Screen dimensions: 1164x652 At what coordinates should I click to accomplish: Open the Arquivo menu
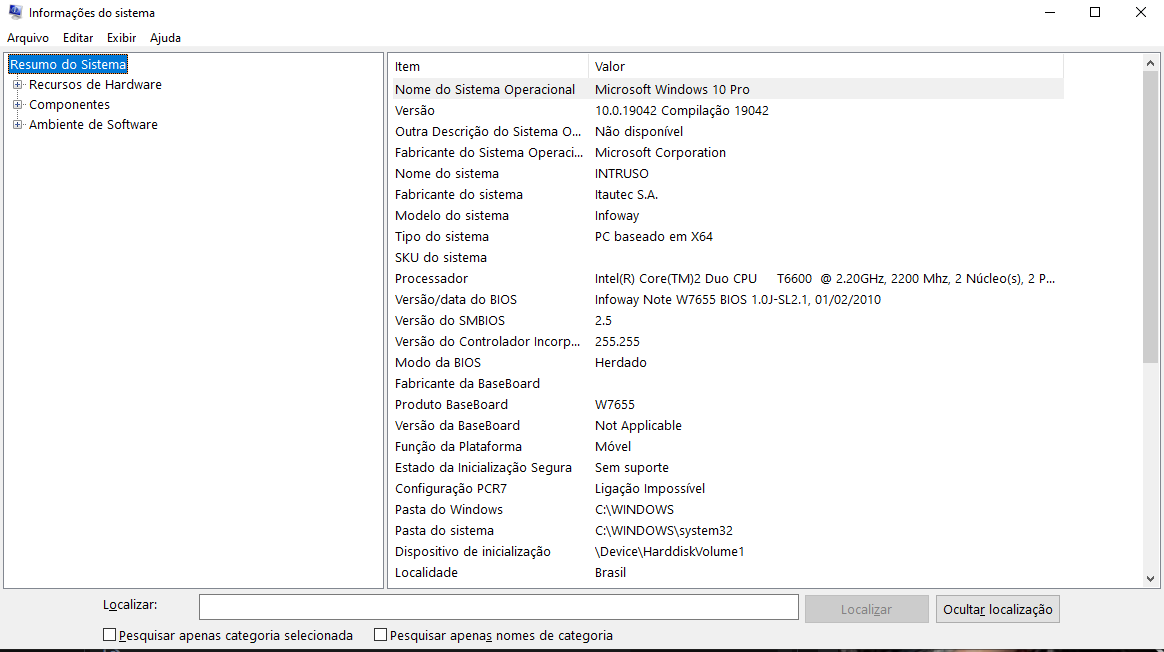point(28,38)
